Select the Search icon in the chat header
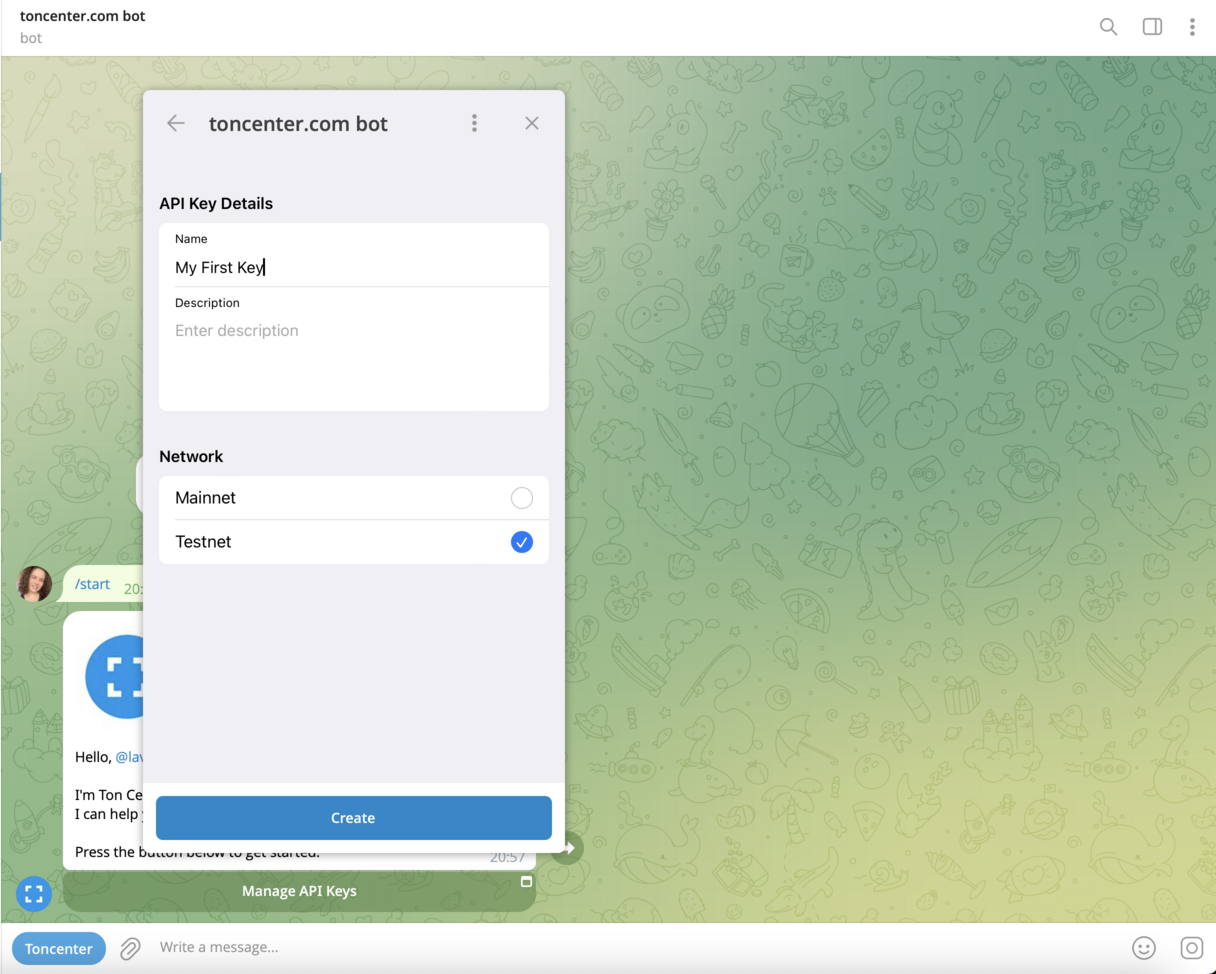This screenshot has height=974, width=1216. click(x=1108, y=27)
